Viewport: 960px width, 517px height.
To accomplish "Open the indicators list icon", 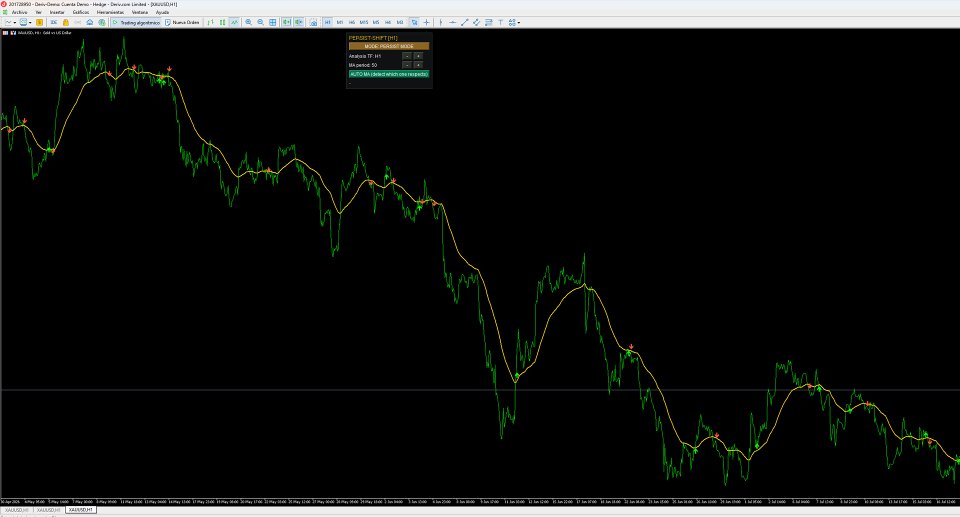I will (x=313, y=22).
